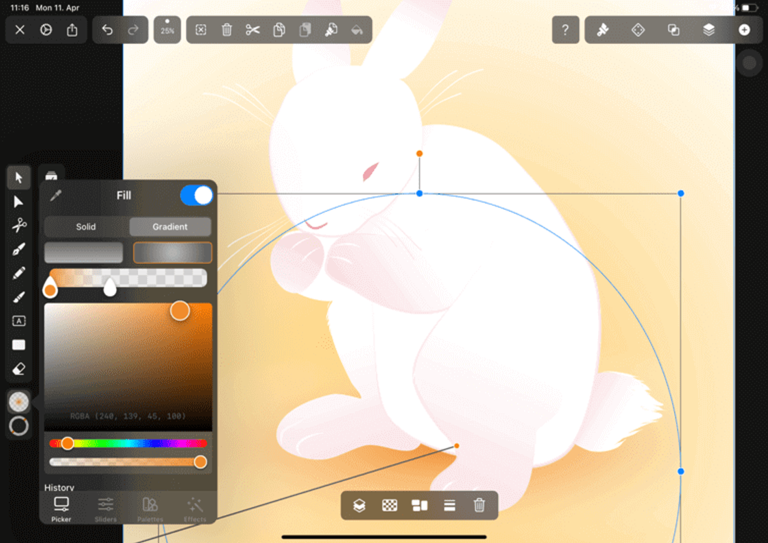Tap the checkerboard icon in bottom quick bar
Screen dimensions: 768x543
tap(389, 505)
